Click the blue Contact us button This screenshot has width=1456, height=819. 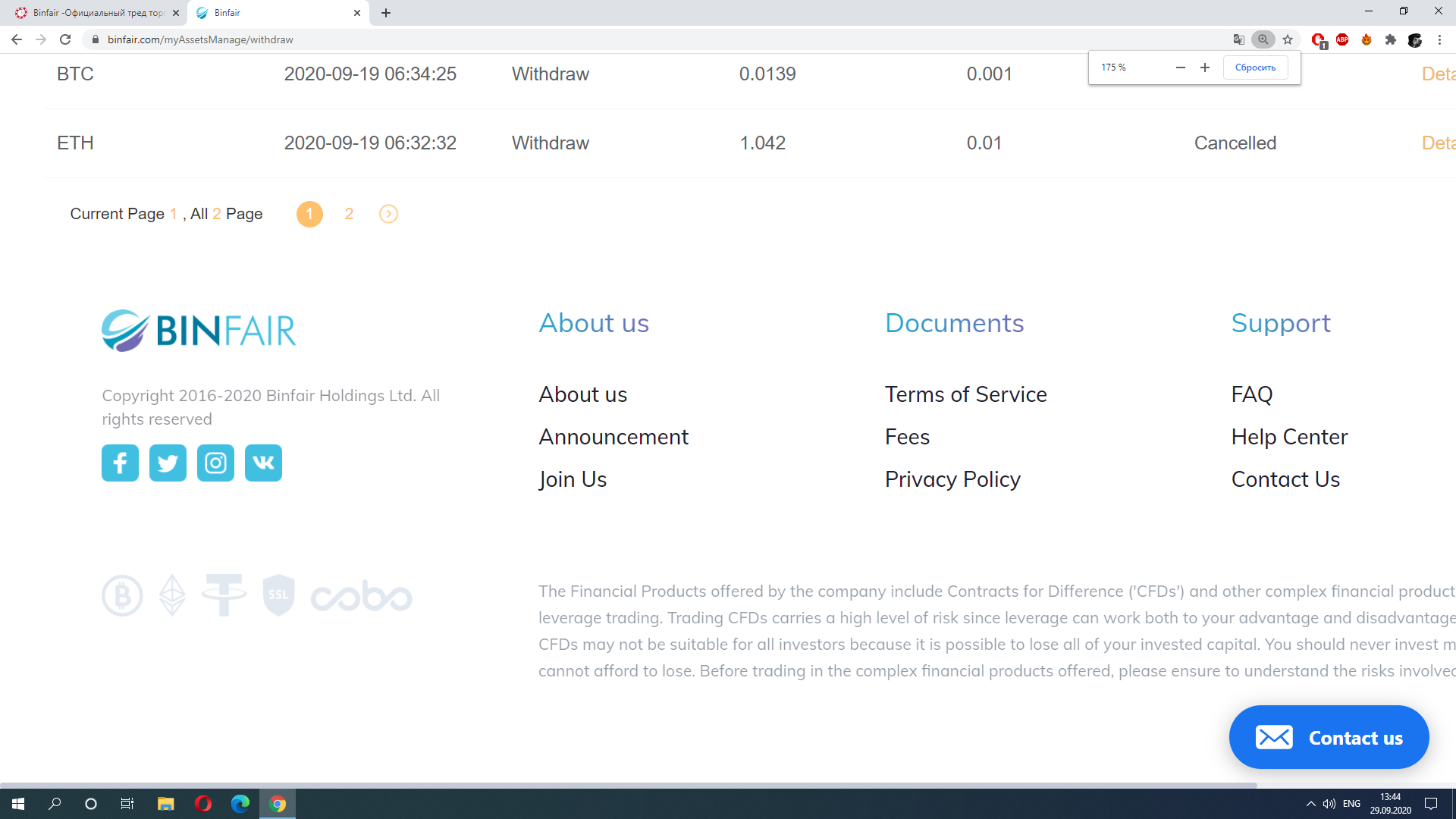pyautogui.click(x=1329, y=737)
